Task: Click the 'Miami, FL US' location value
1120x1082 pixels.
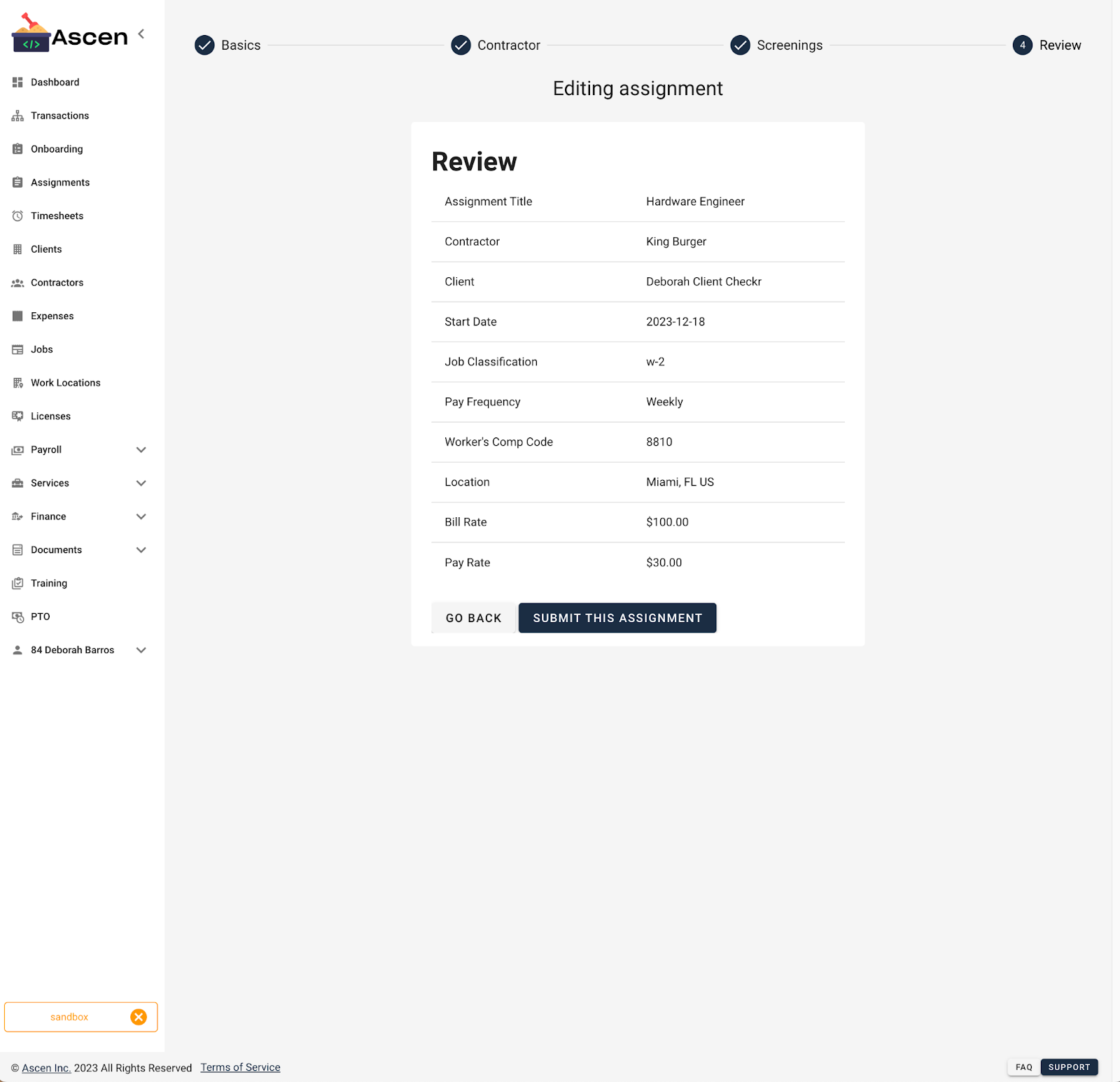Action: tap(680, 482)
